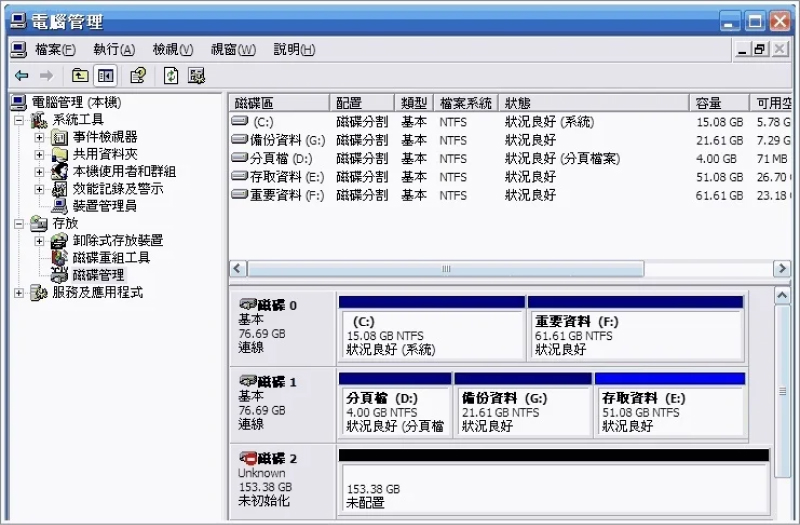Viewport: 800px width, 525px height.
Task: Select the 效能記錄及警示 icon
Action: (x=59, y=189)
